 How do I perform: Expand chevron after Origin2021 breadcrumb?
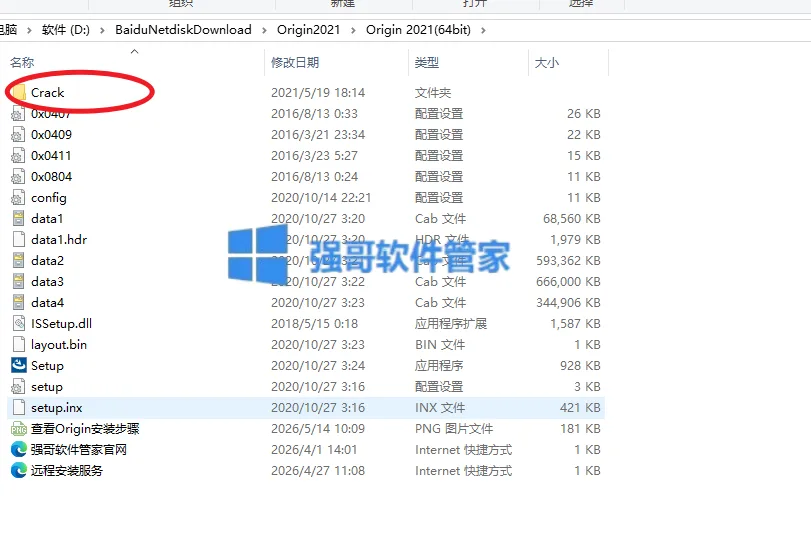click(x=353, y=31)
